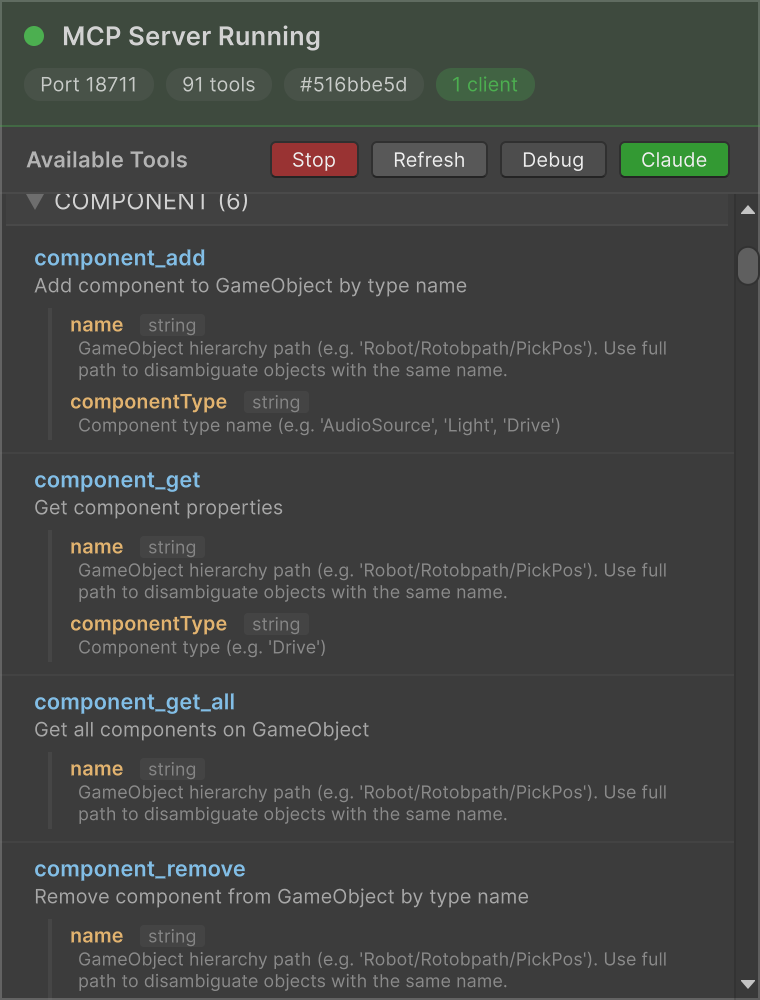760x1000 pixels.
Task: Click the 1 client badge
Action: pos(485,85)
